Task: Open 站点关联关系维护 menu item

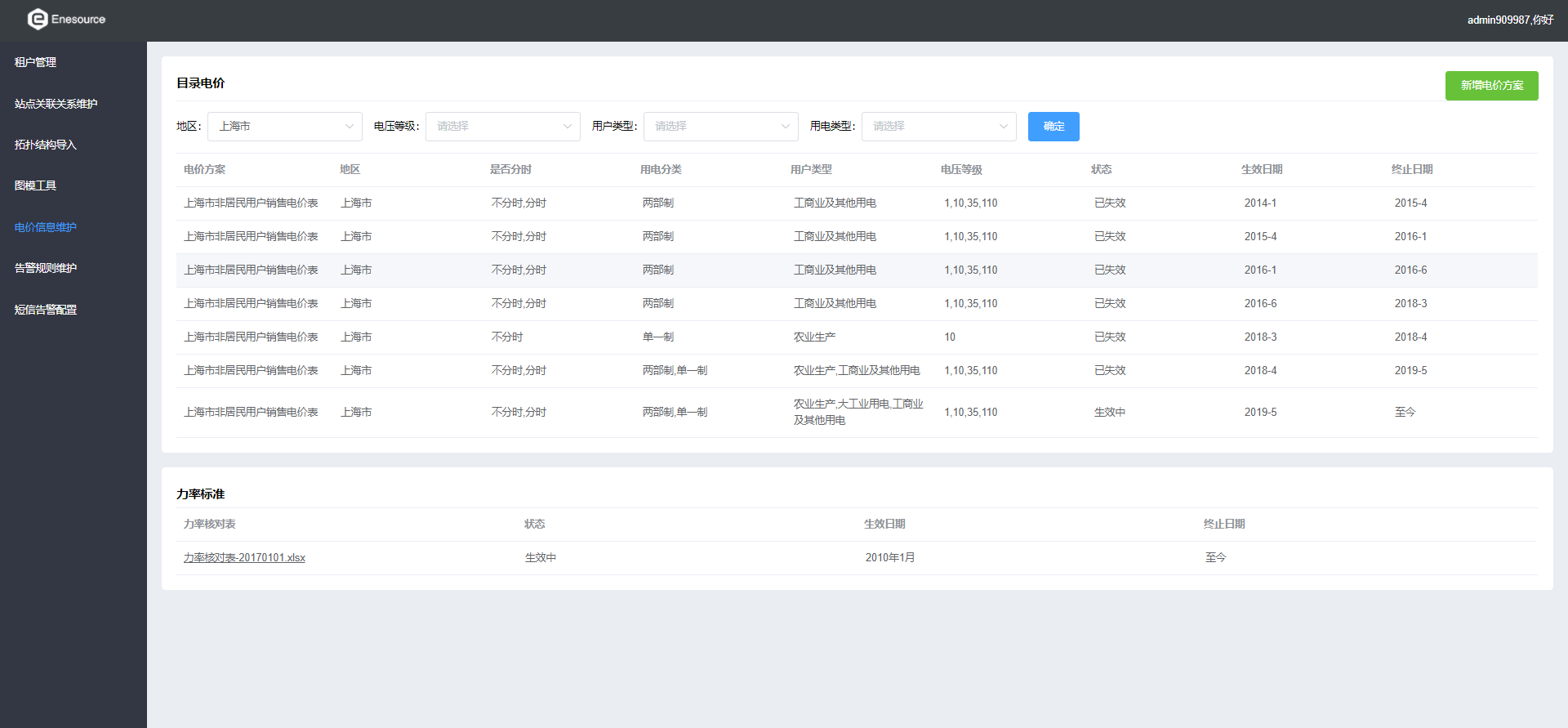Action: [x=56, y=104]
